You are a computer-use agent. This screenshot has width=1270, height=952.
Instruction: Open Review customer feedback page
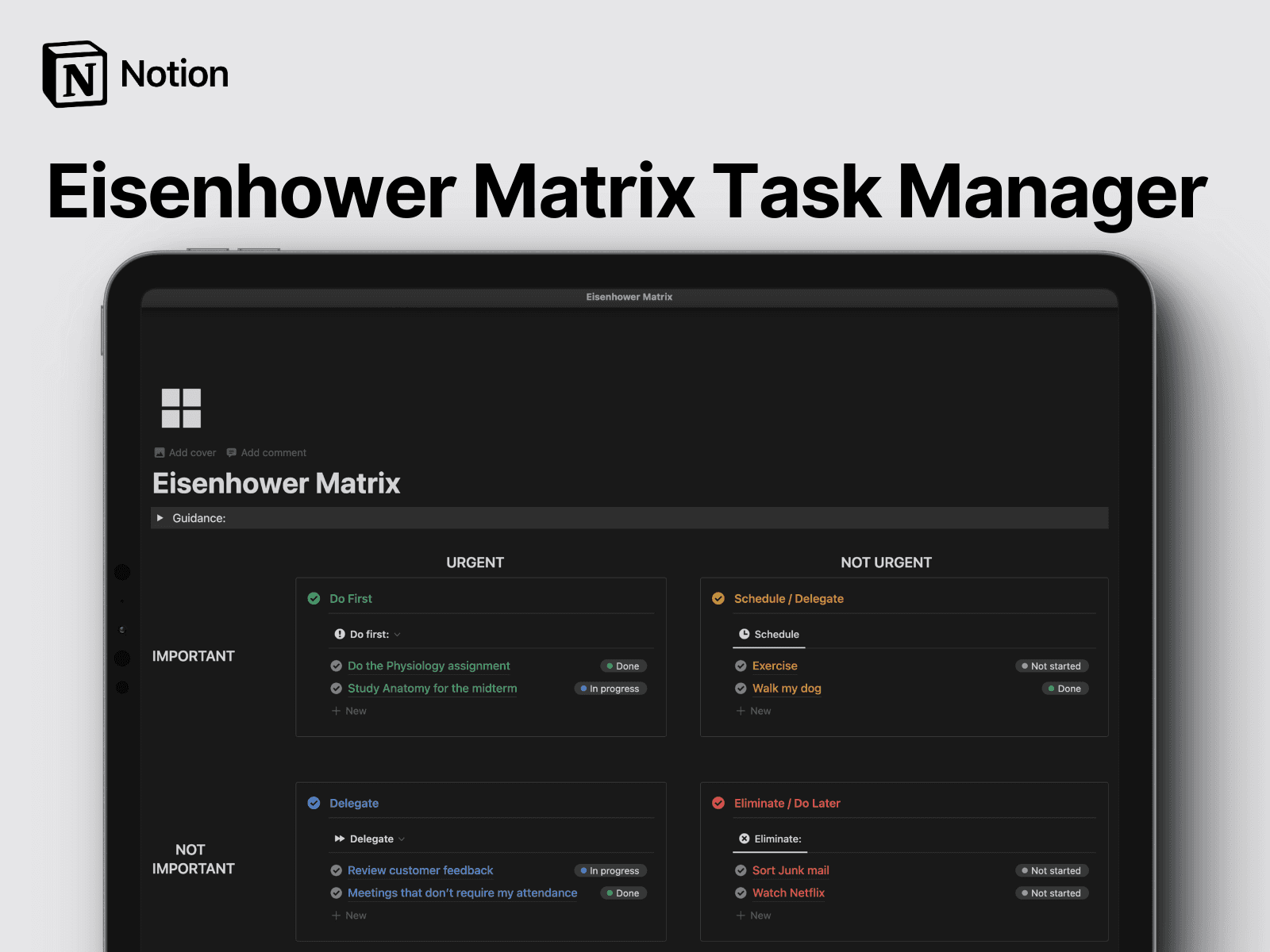click(x=421, y=870)
